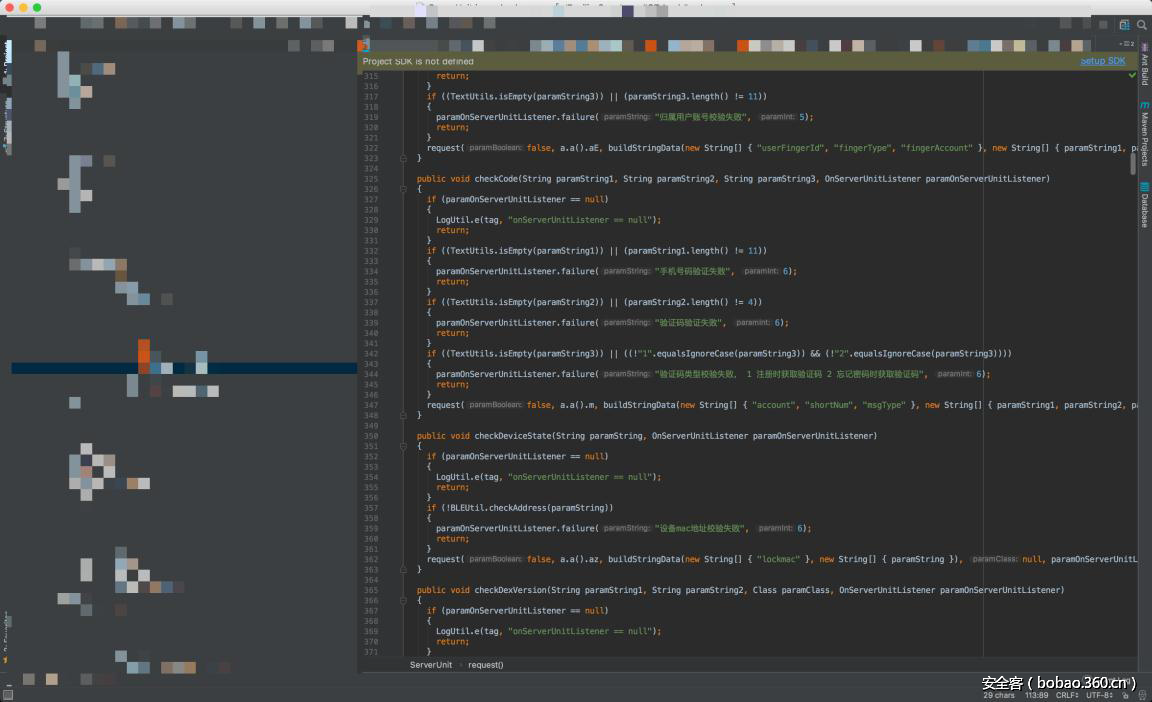
Task: Click the green macOS maximize button
Action: coord(37,7)
